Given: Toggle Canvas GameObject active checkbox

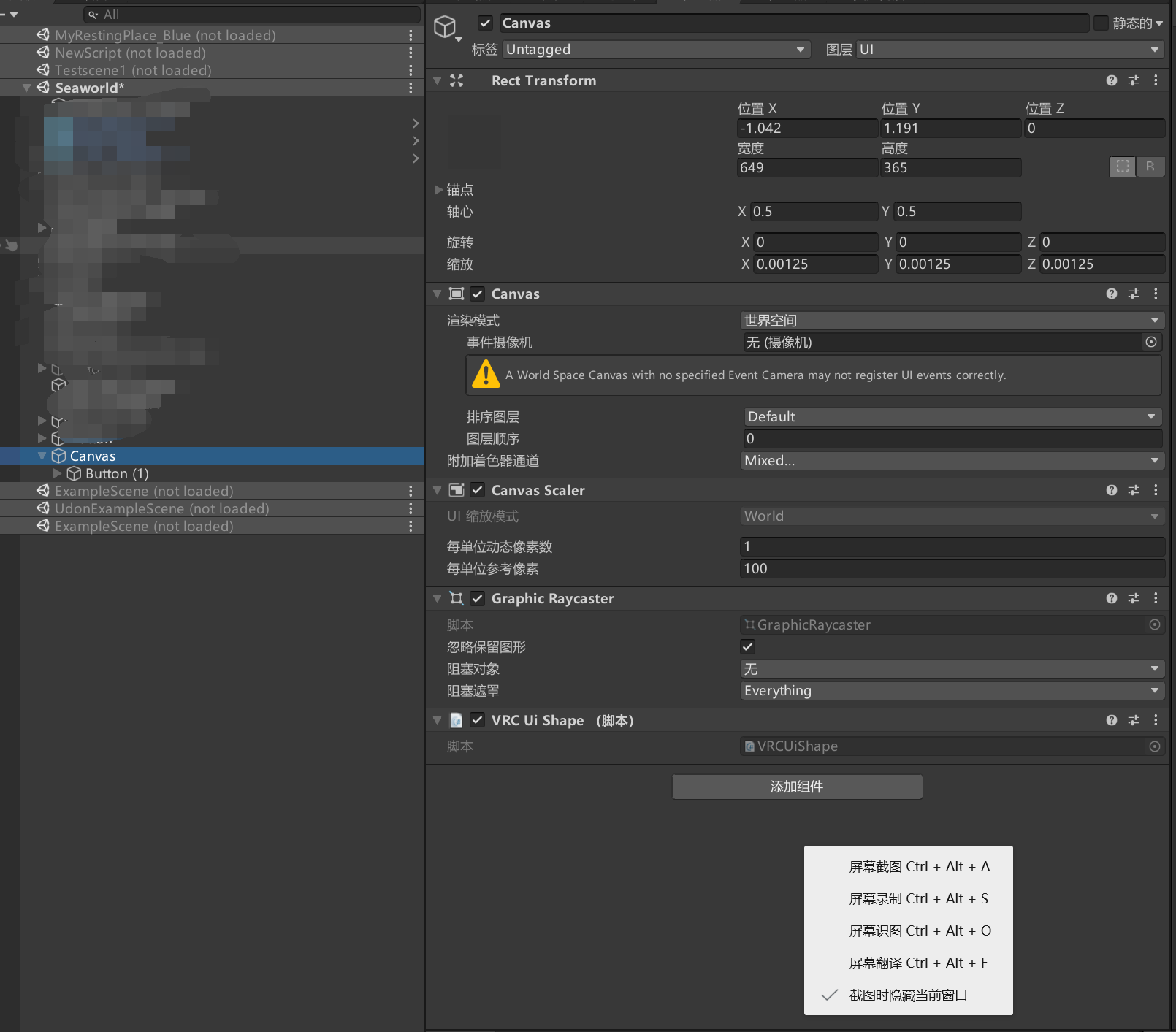Looking at the screenshot, I should pos(485,23).
